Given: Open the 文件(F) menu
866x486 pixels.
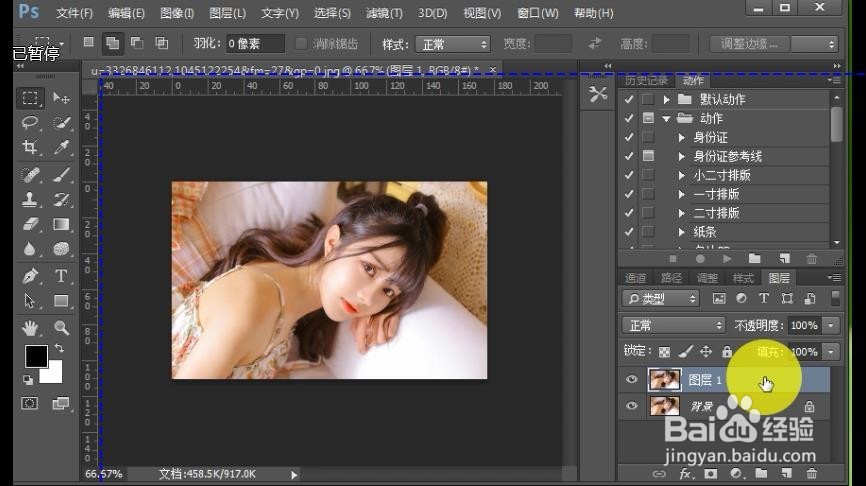Looking at the screenshot, I should (x=75, y=13).
